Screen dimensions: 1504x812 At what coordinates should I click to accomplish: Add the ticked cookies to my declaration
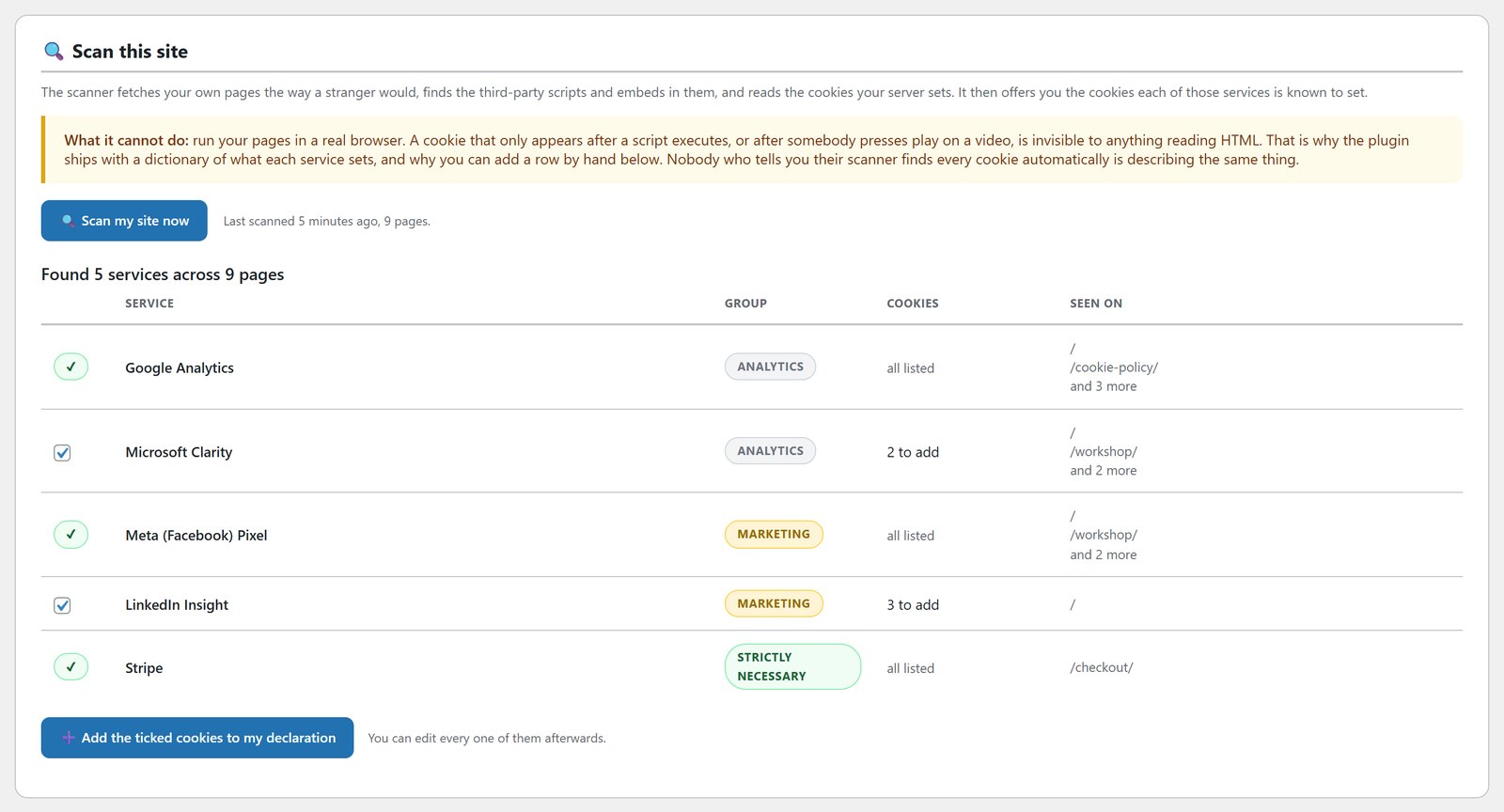click(x=197, y=738)
